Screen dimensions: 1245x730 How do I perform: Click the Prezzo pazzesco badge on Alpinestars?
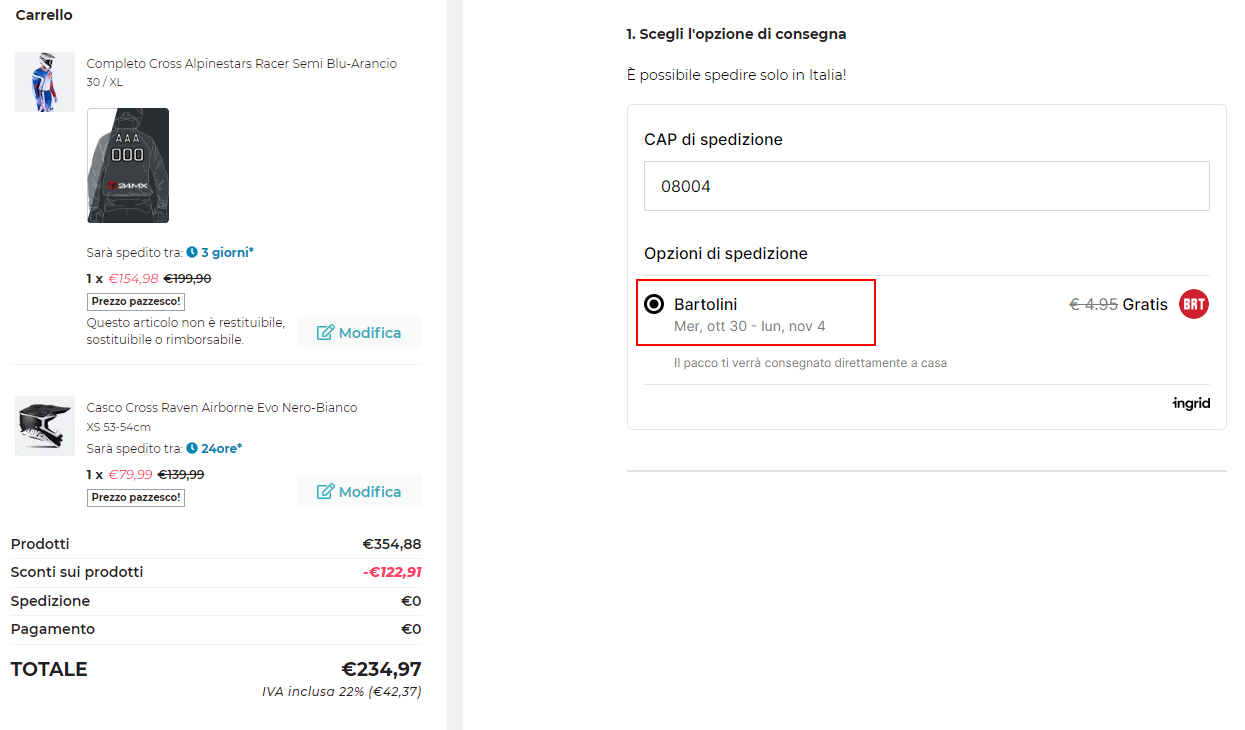[x=136, y=301]
